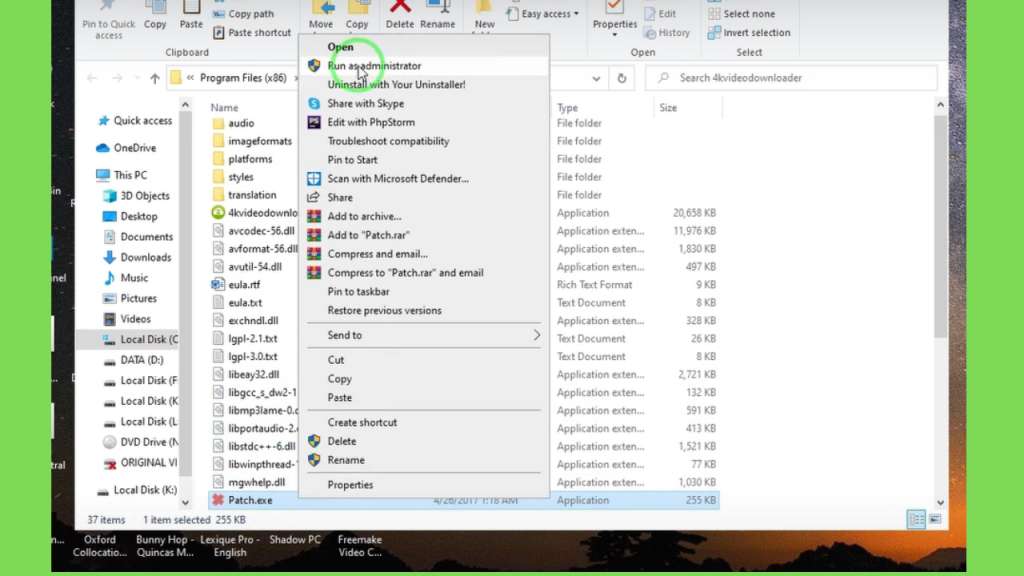Screen dimensions: 1024x576
Task: Sort by the Name column header
Action: [224, 108]
